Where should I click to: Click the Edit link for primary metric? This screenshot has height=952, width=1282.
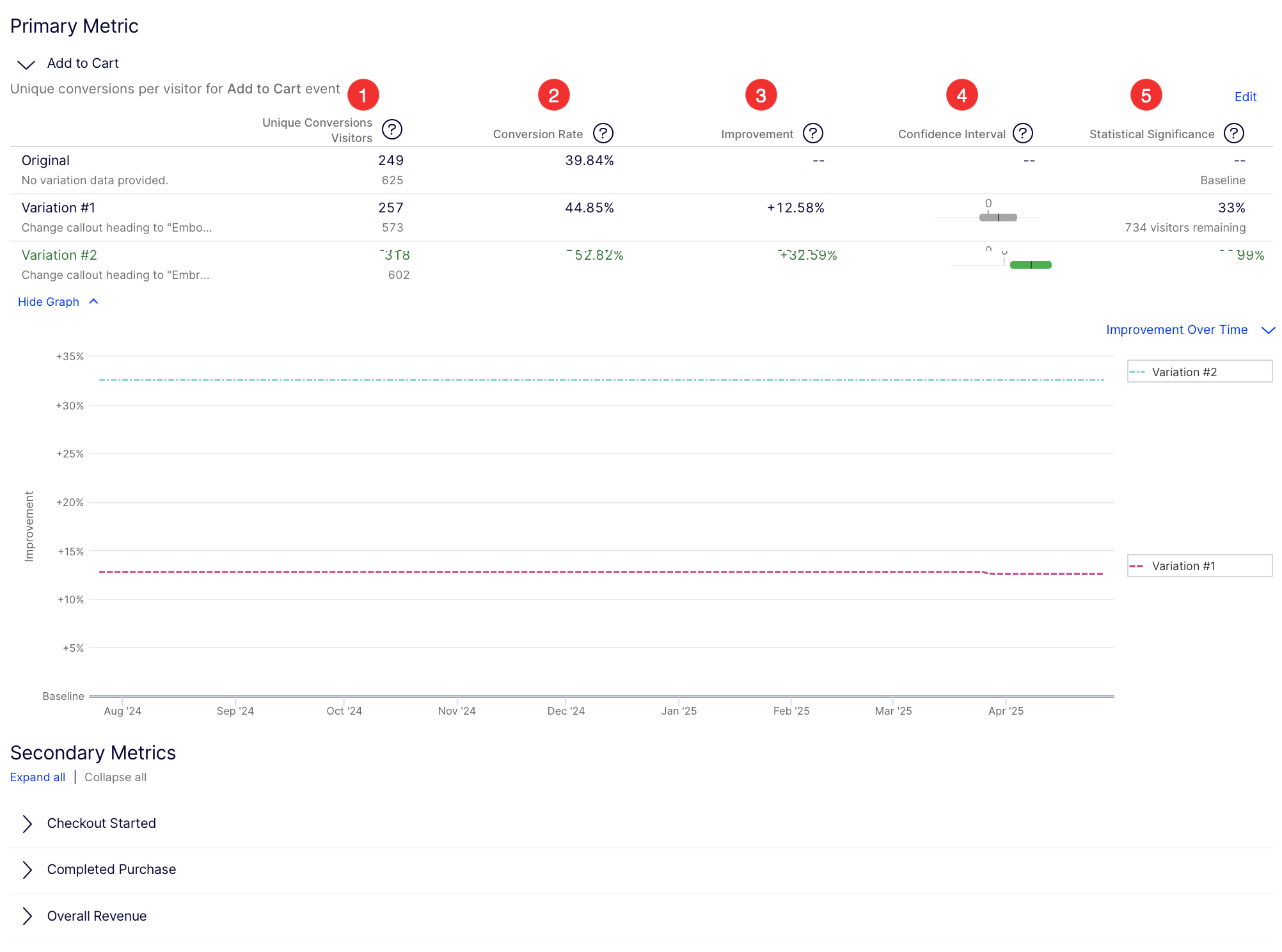(x=1245, y=97)
